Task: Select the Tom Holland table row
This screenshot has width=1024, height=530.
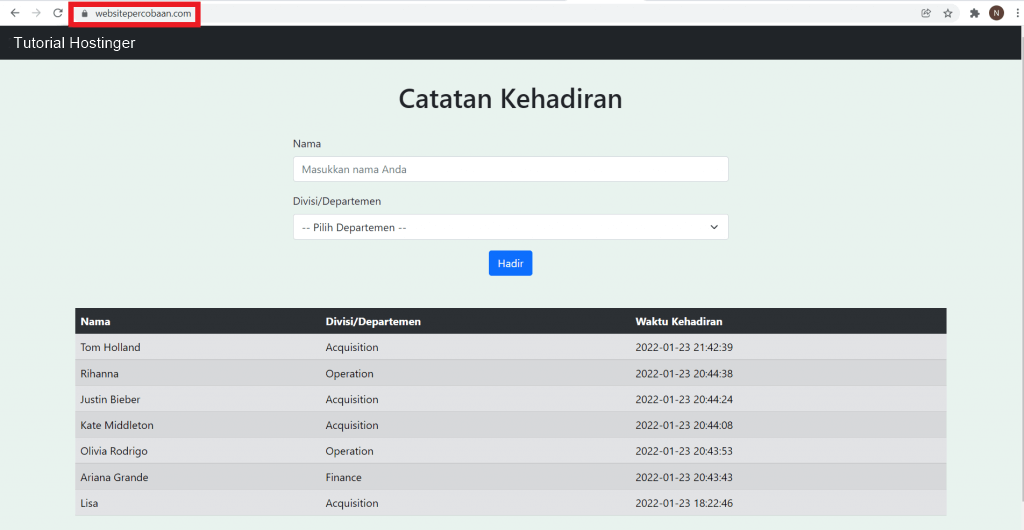Action: [x=510, y=347]
